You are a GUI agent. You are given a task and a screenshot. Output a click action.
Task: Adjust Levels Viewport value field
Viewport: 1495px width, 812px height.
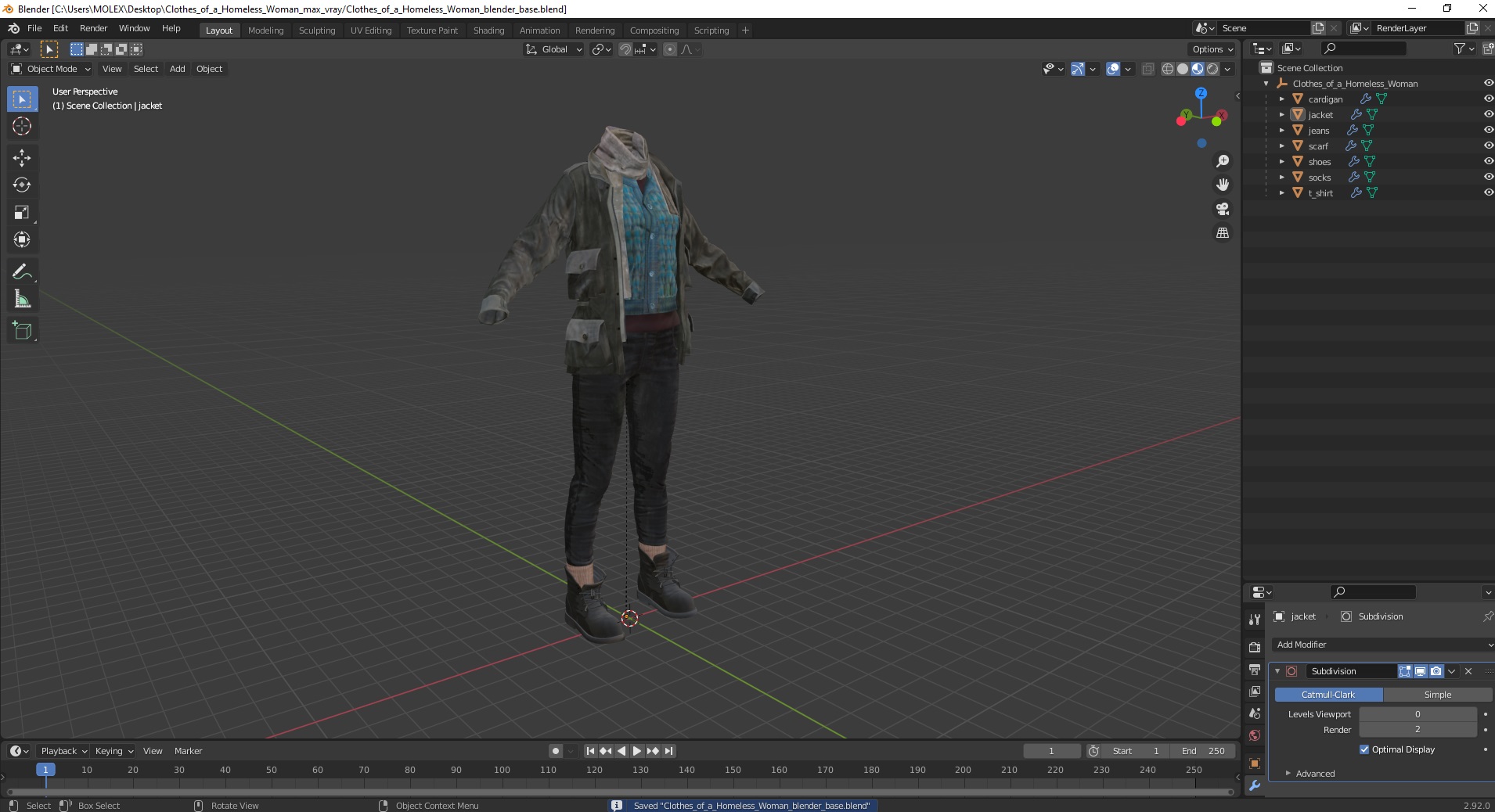click(1418, 714)
